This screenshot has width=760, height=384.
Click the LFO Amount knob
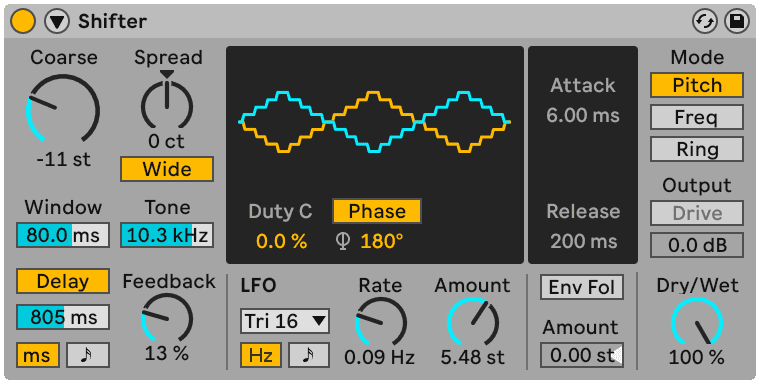click(473, 321)
